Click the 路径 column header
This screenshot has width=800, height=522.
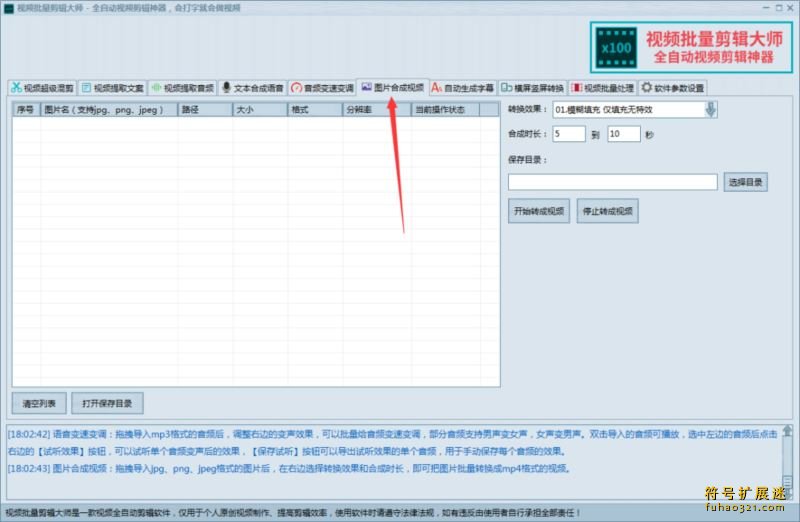click(x=205, y=110)
